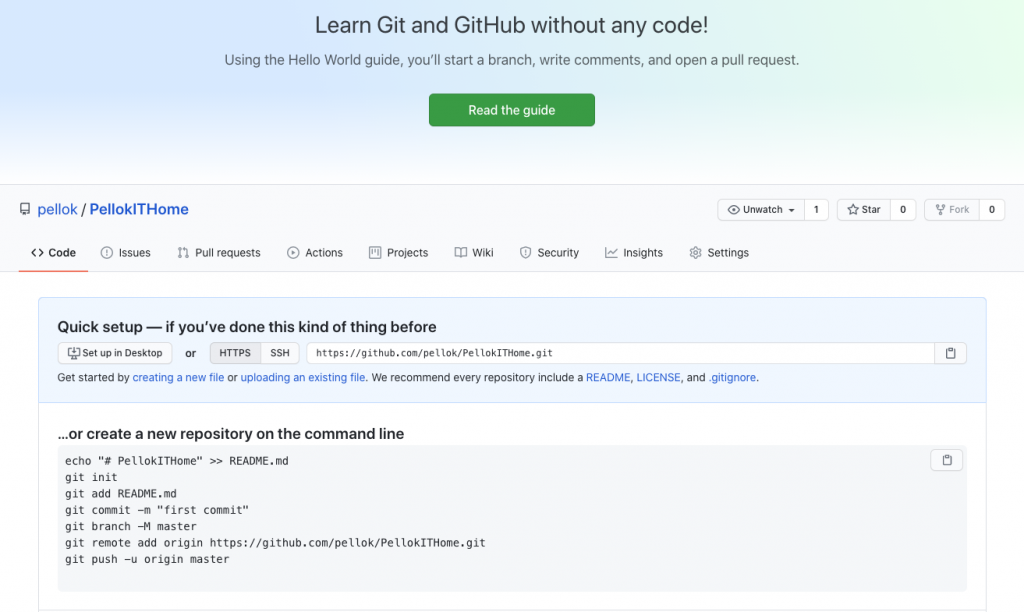View the Wiki tab

(x=474, y=253)
